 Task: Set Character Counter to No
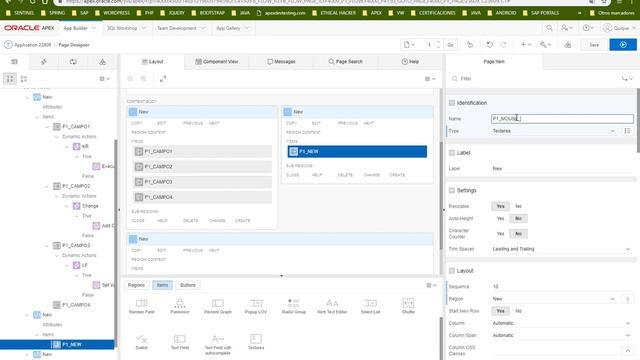coord(518,234)
